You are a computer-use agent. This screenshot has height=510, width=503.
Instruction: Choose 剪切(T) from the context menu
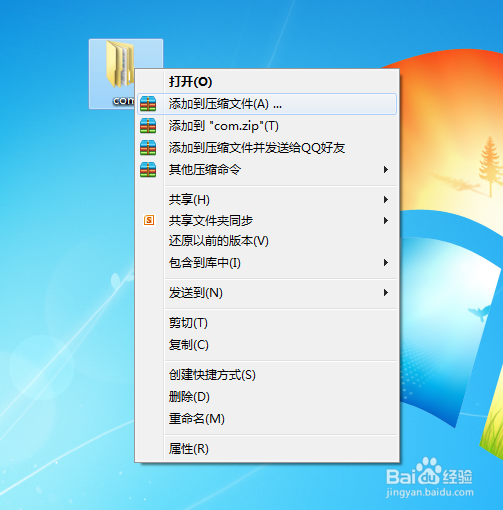pos(267,323)
